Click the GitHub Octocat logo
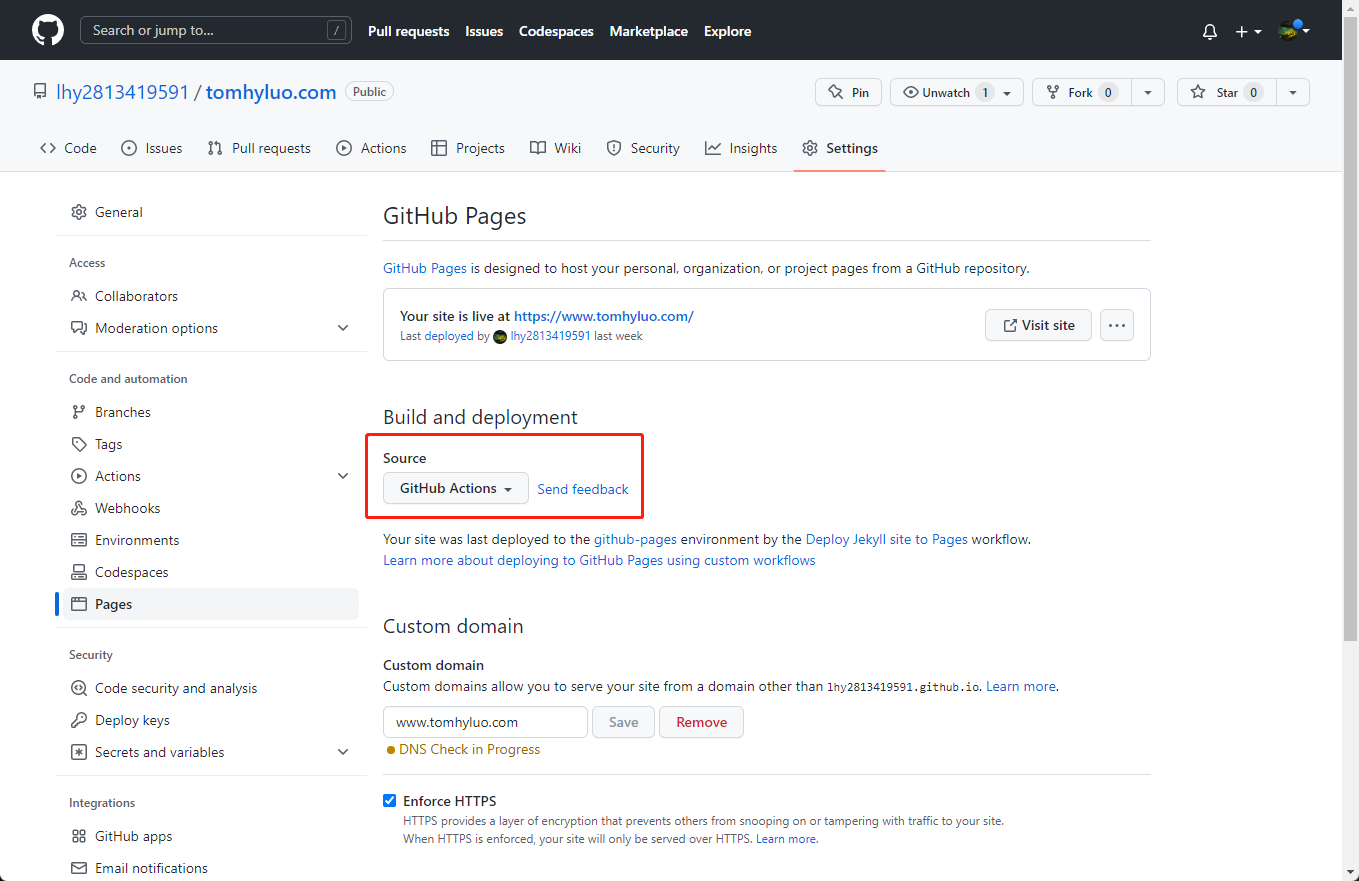The width and height of the screenshot is (1359, 881). coord(47,30)
